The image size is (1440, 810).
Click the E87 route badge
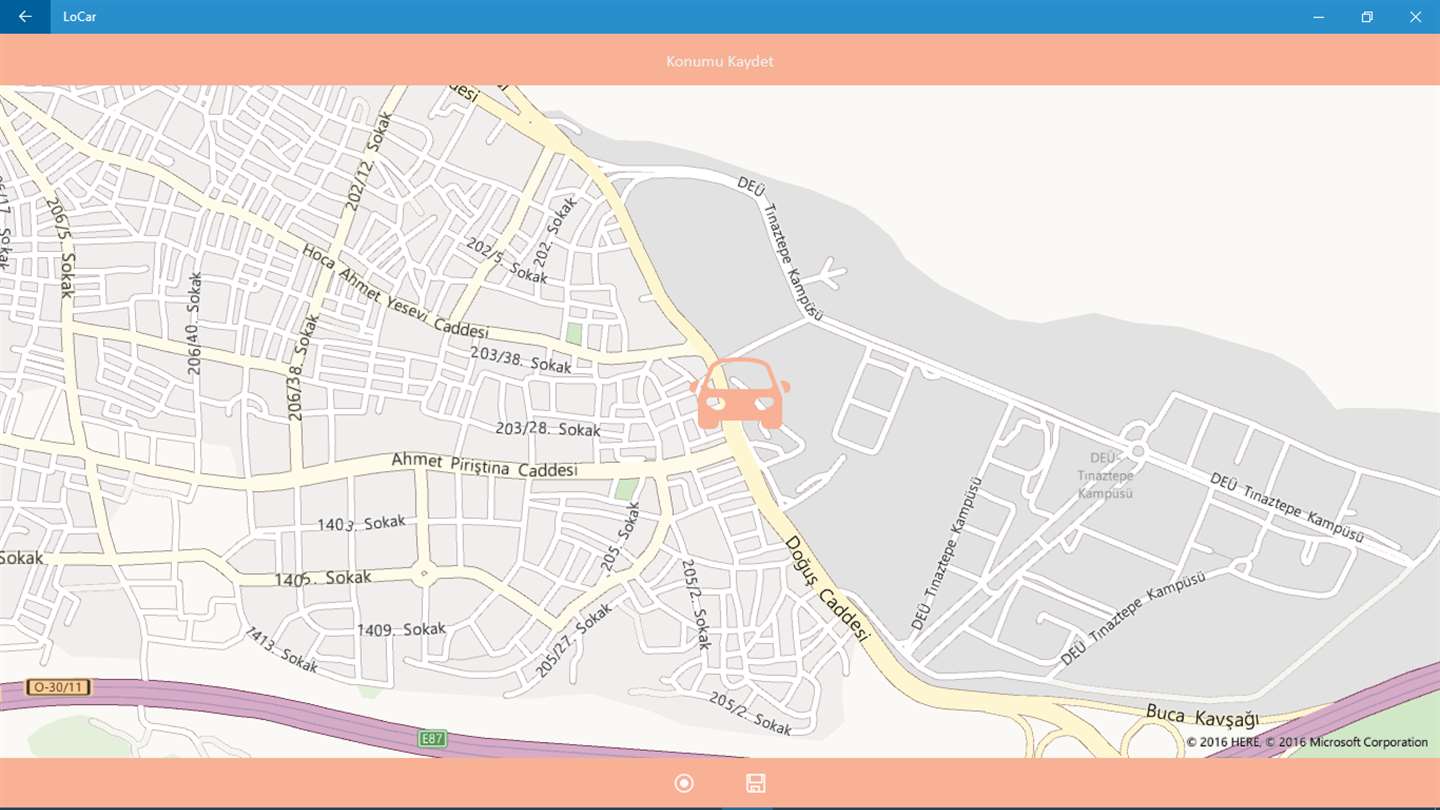click(x=432, y=739)
